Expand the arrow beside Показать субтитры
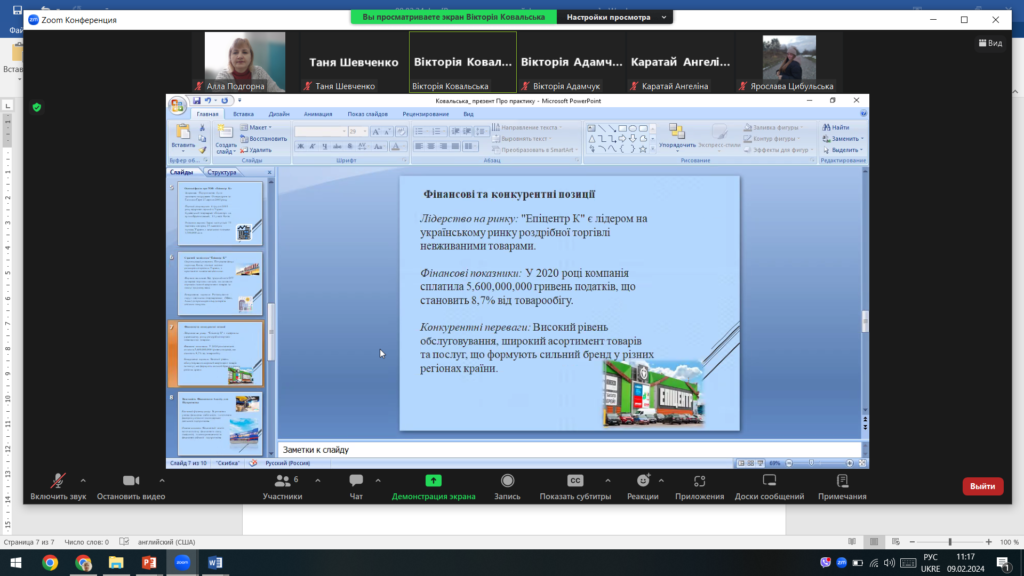The height and width of the screenshot is (576, 1024). point(608,481)
